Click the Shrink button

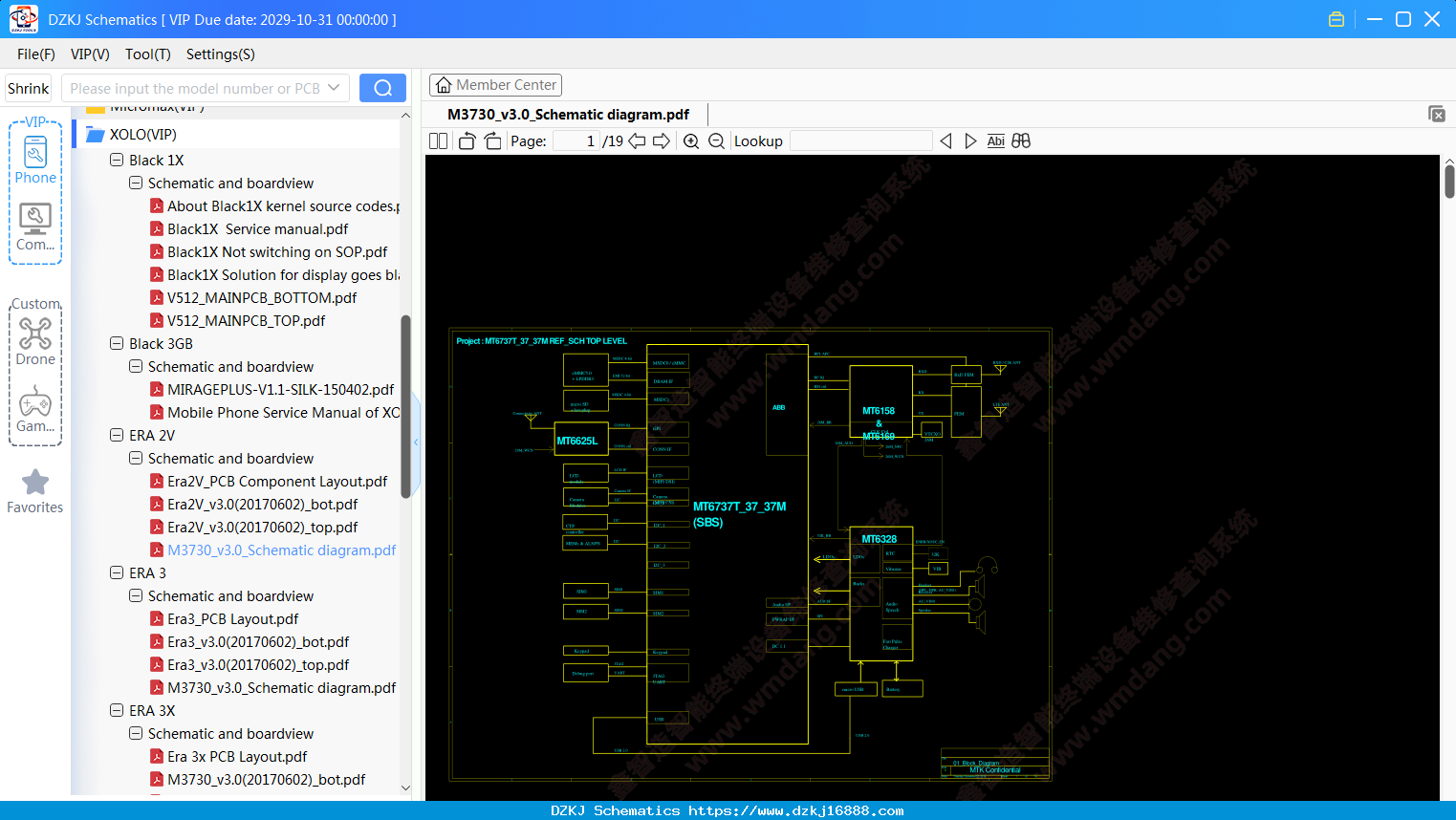pos(29,88)
